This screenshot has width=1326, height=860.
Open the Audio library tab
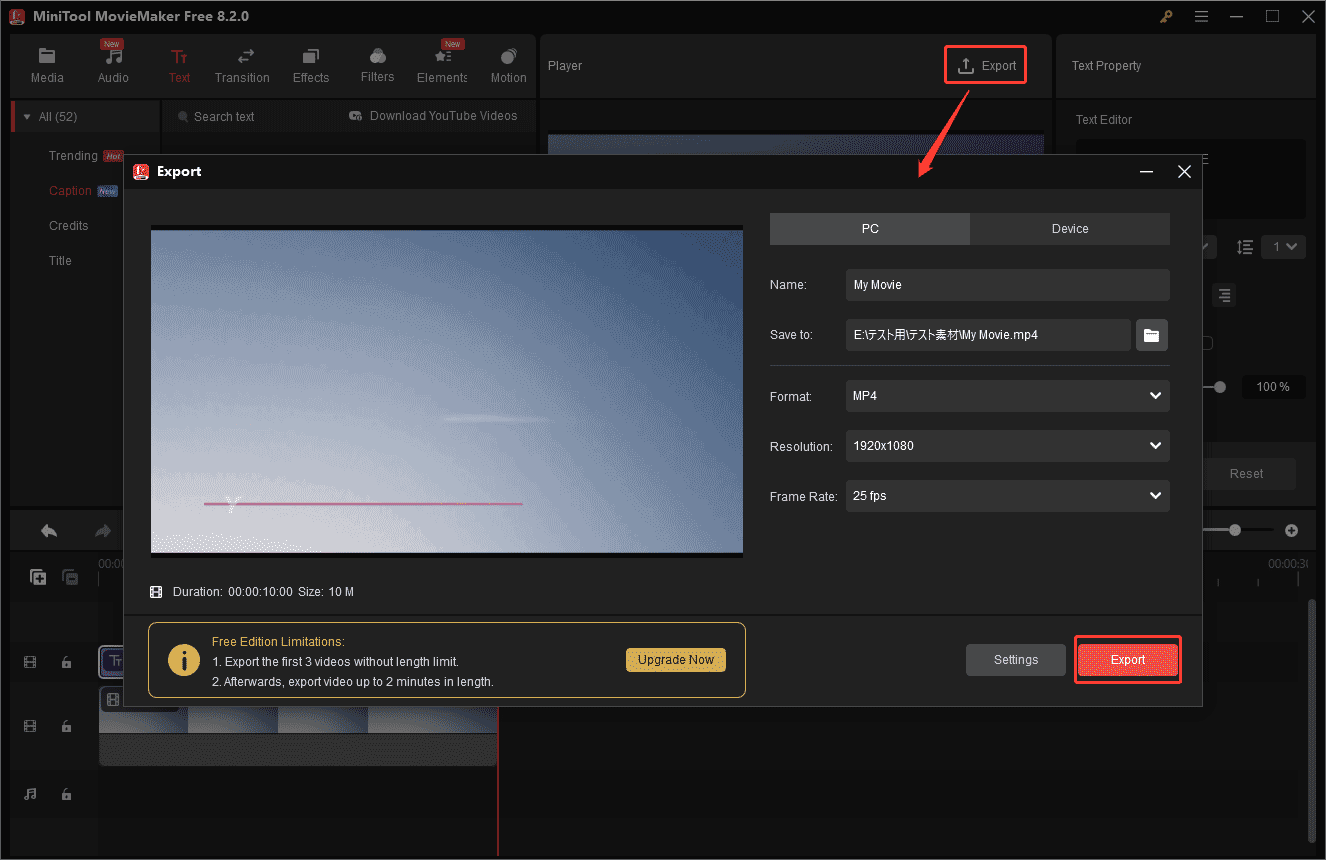(113, 66)
